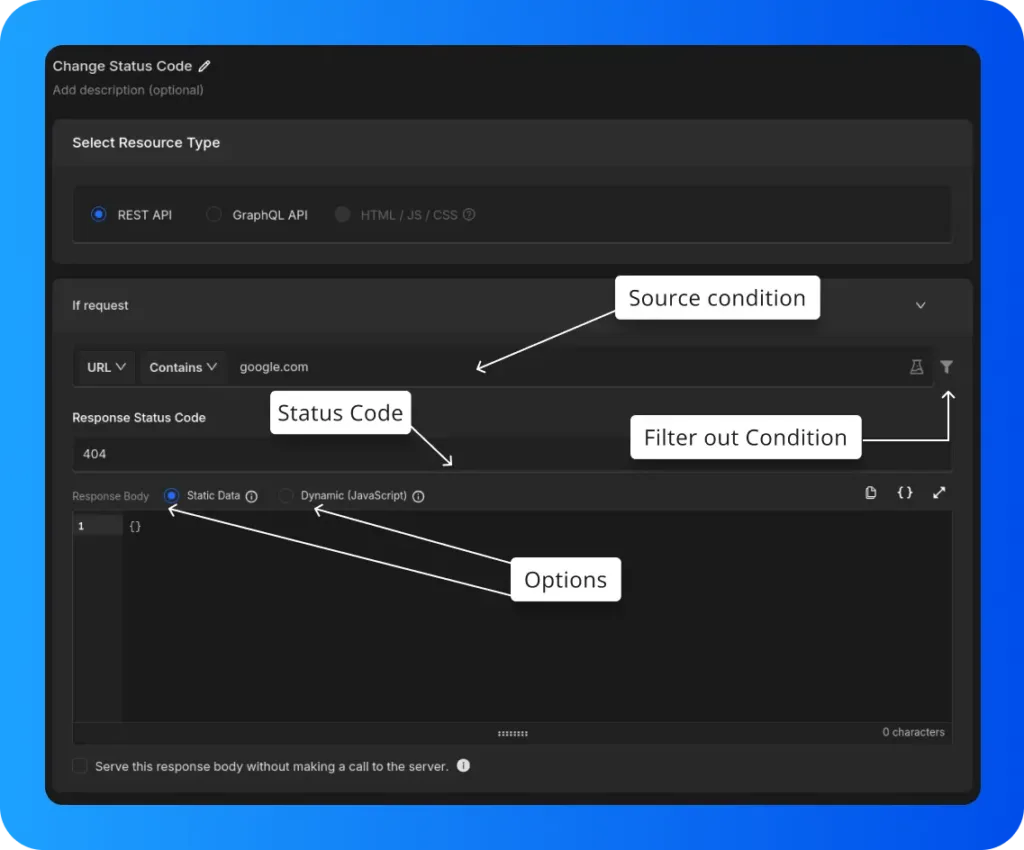Select the REST API radio button

point(99,214)
